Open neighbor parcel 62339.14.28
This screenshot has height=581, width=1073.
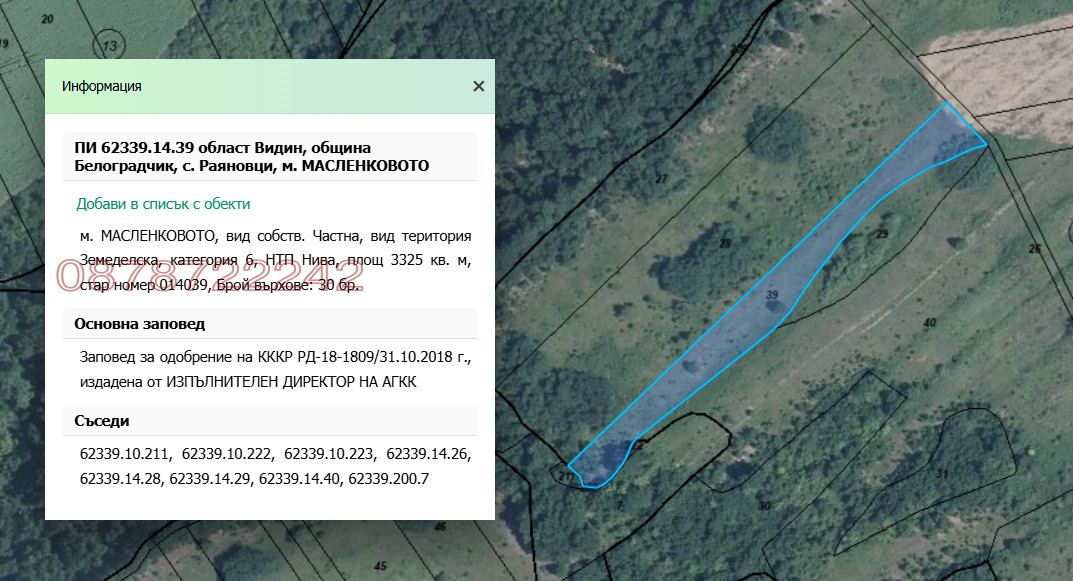122,479
